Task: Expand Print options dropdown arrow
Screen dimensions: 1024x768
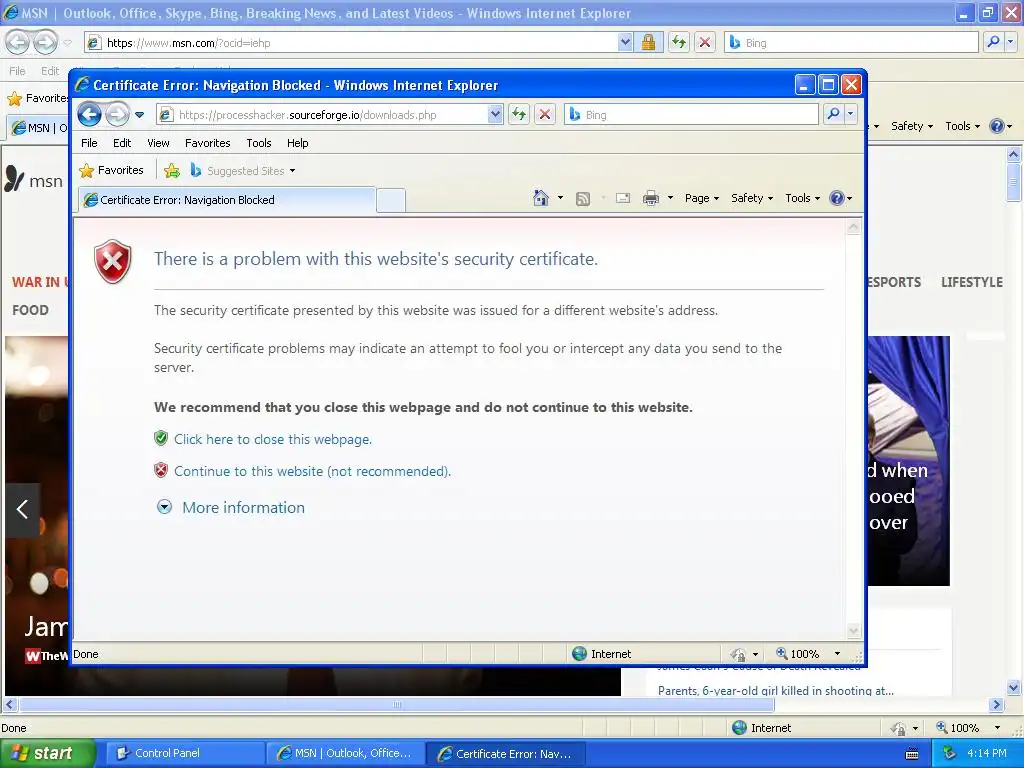Action: tap(670, 198)
